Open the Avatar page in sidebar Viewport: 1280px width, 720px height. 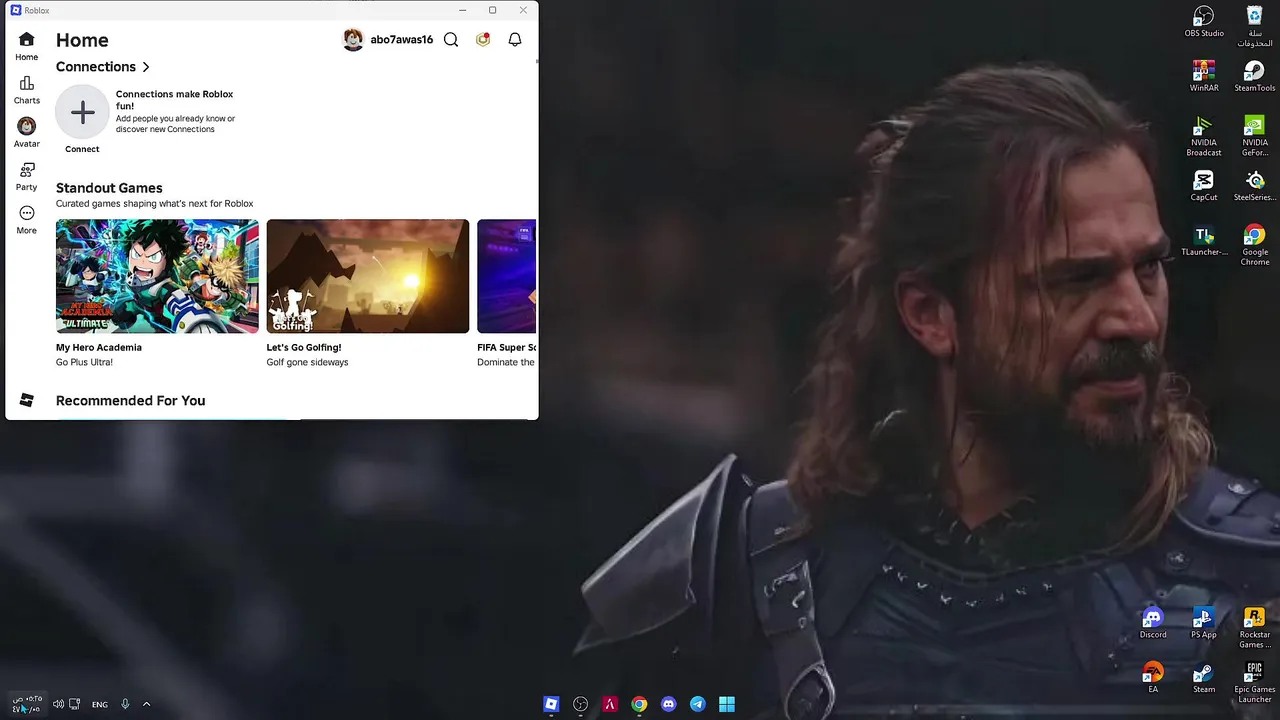click(x=27, y=133)
